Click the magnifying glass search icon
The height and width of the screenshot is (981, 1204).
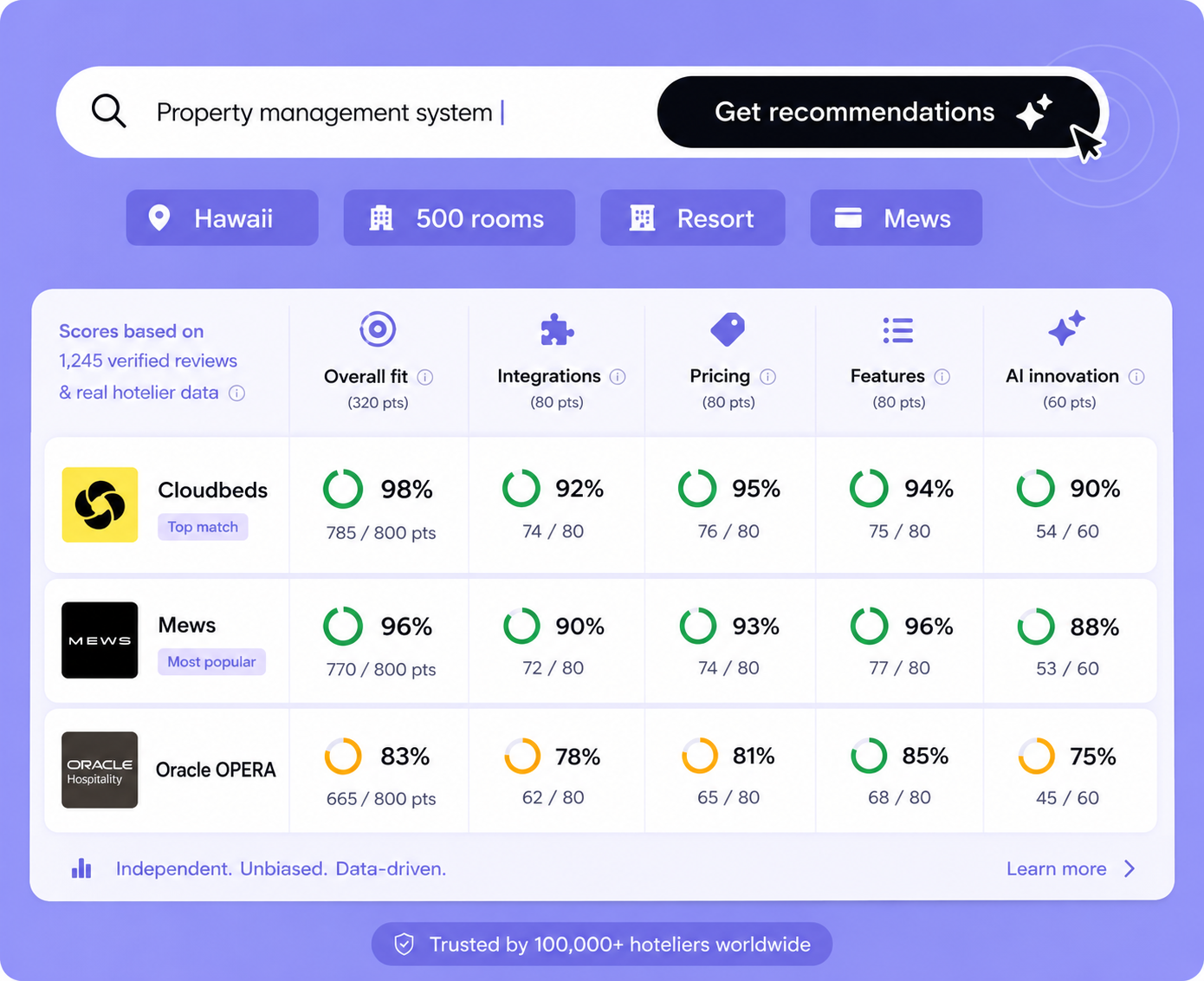tap(109, 112)
